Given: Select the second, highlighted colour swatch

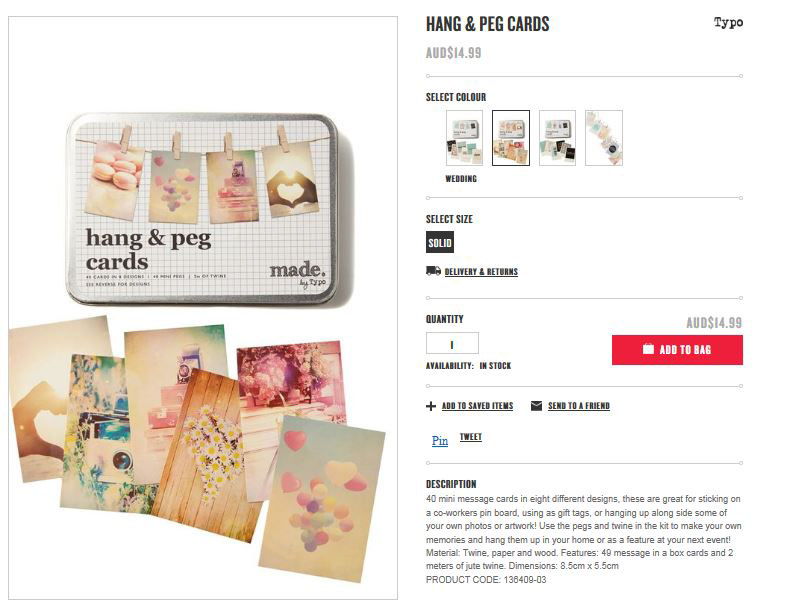Looking at the screenshot, I should 511,138.
